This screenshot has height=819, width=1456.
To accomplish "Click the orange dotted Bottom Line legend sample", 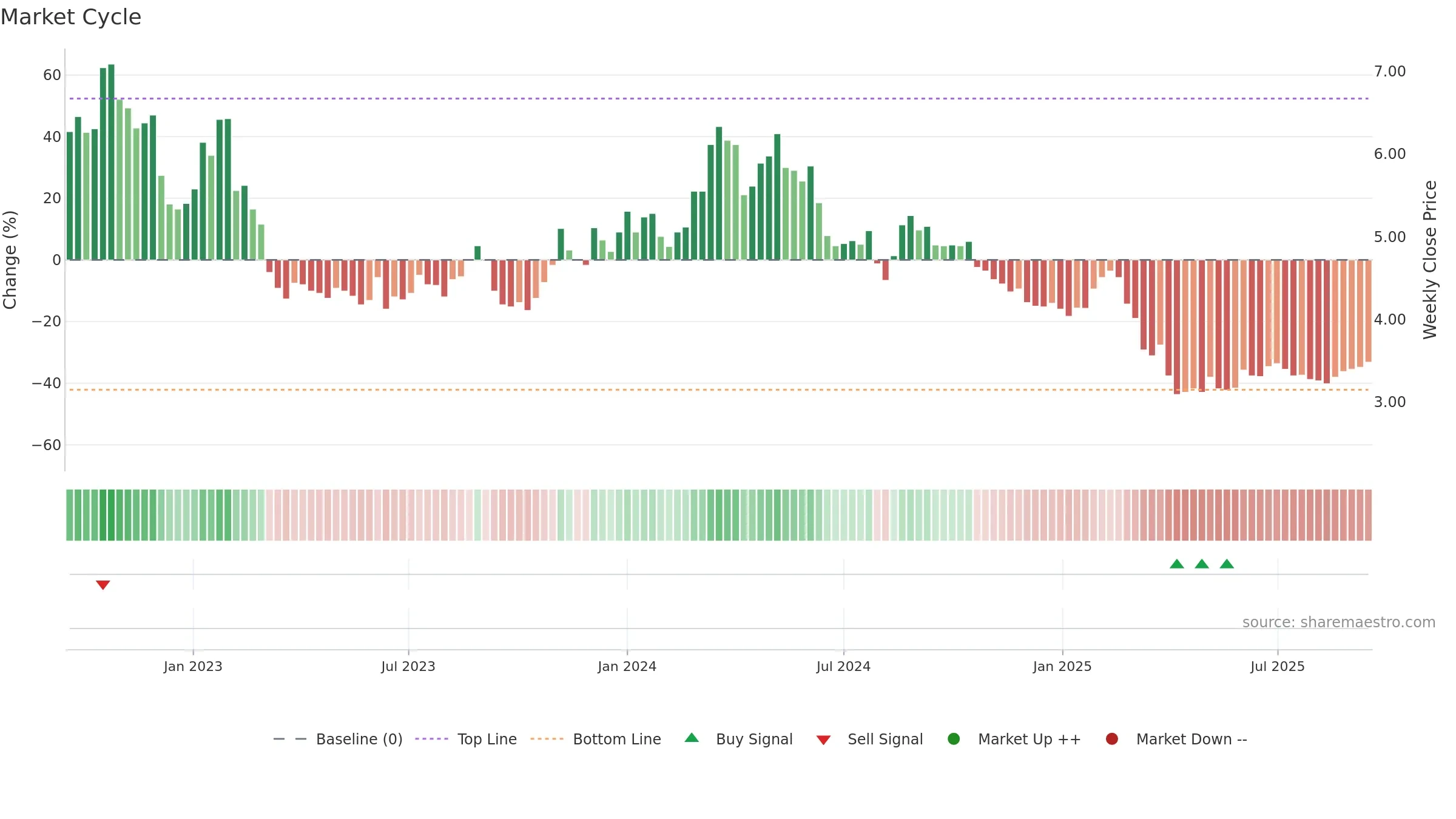I will pos(547,739).
